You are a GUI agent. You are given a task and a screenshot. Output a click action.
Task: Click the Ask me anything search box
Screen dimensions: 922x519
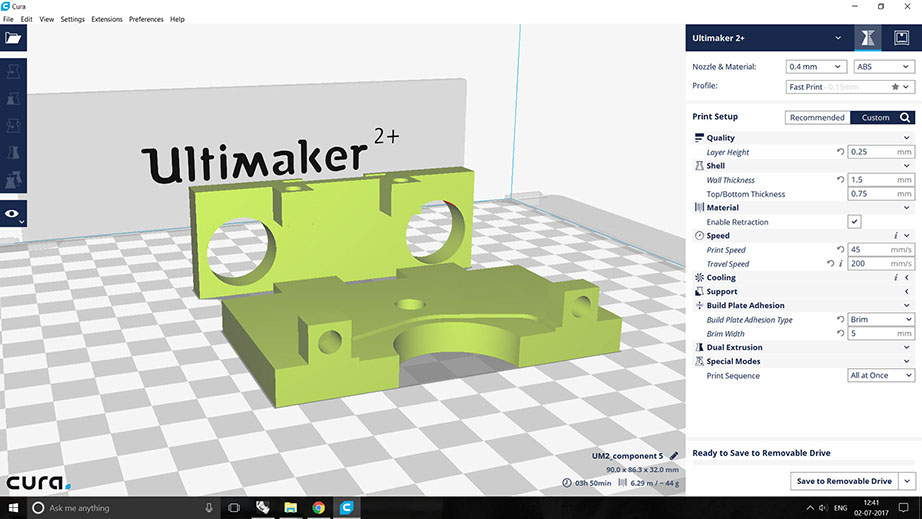coord(123,508)
